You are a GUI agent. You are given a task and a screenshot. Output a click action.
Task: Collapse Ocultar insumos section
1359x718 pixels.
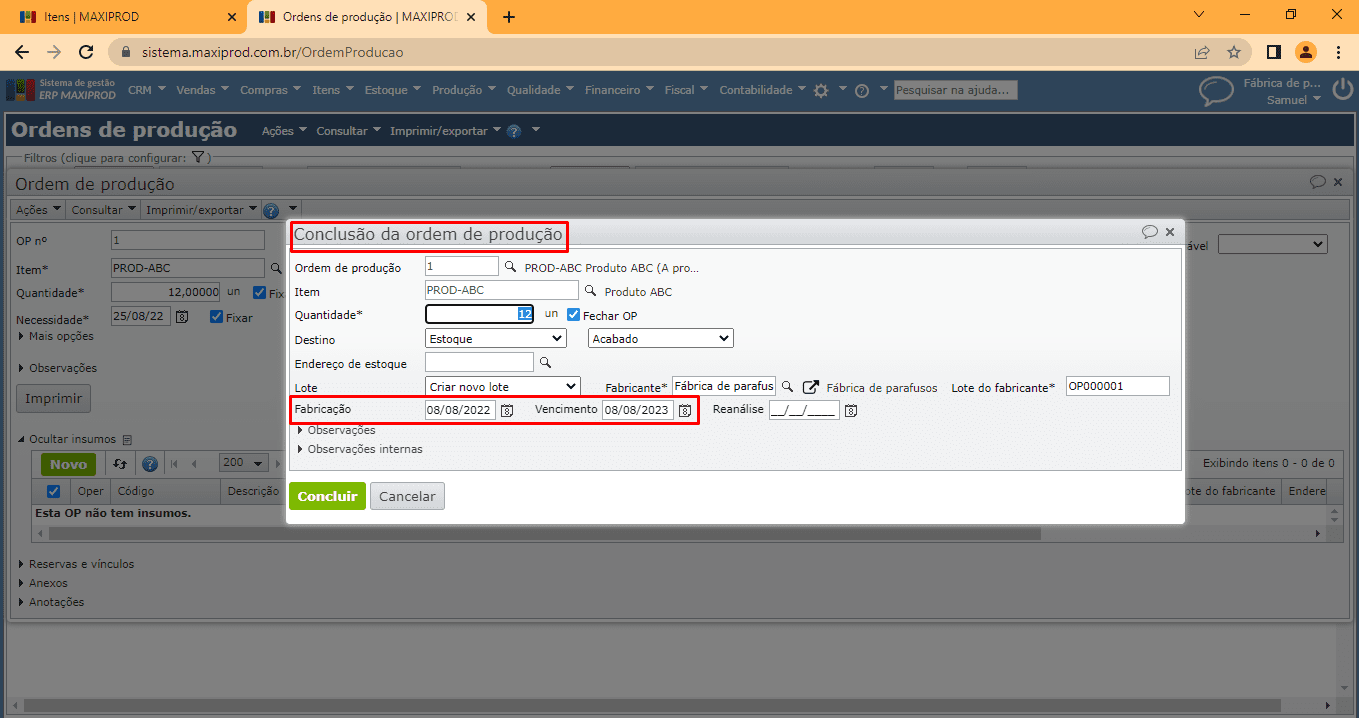click(67, 439)
